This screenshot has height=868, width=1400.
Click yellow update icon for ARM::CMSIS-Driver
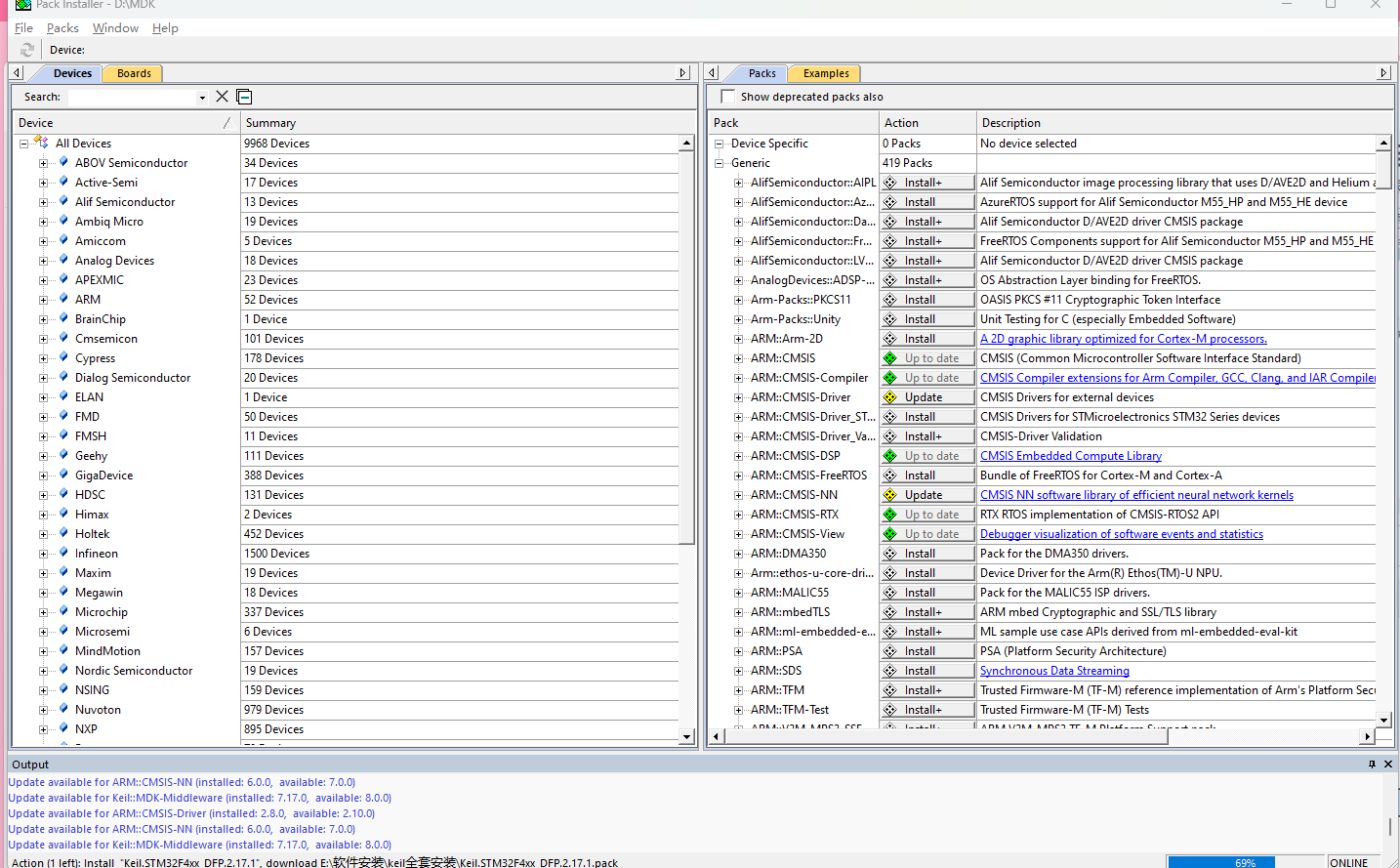(890, 397)
